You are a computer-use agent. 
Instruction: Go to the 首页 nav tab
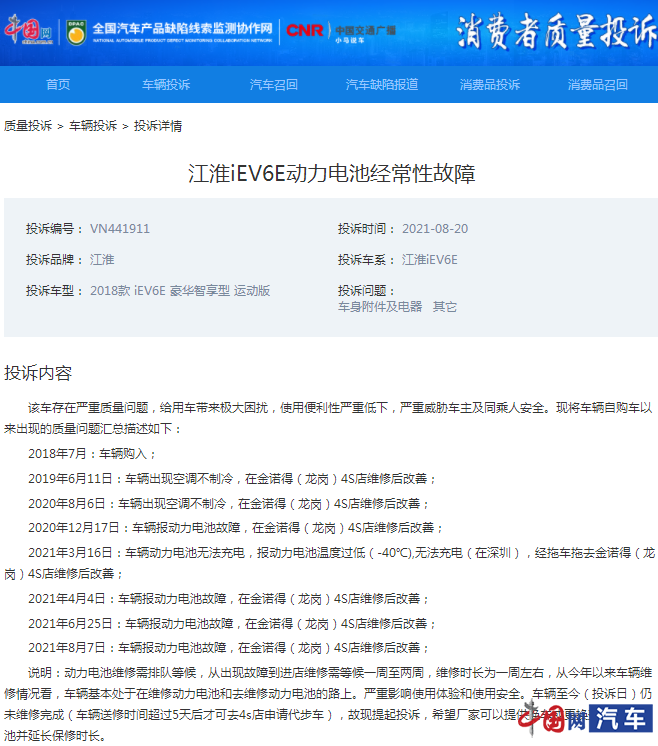click(x=58, y=85)
